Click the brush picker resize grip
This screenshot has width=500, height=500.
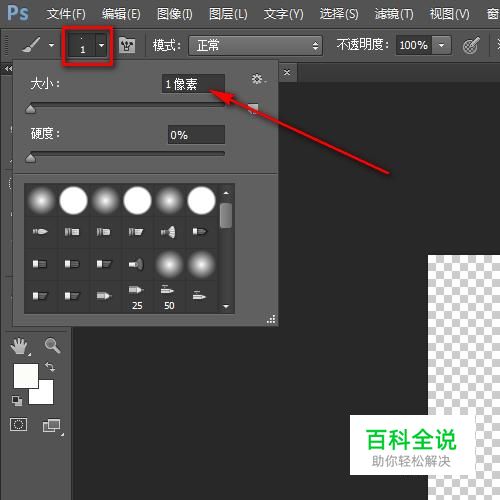[271, 319]
